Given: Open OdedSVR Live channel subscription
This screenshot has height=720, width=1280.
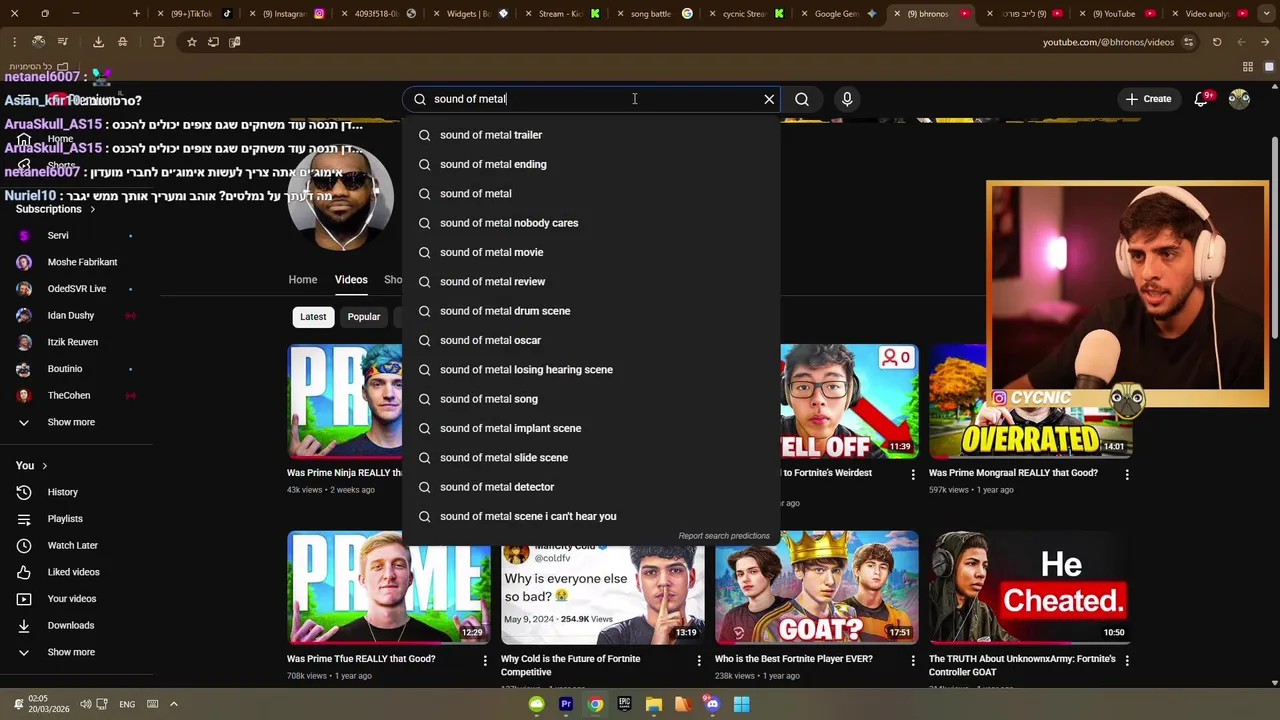Looking at the screenshot, I should point(76,289).
